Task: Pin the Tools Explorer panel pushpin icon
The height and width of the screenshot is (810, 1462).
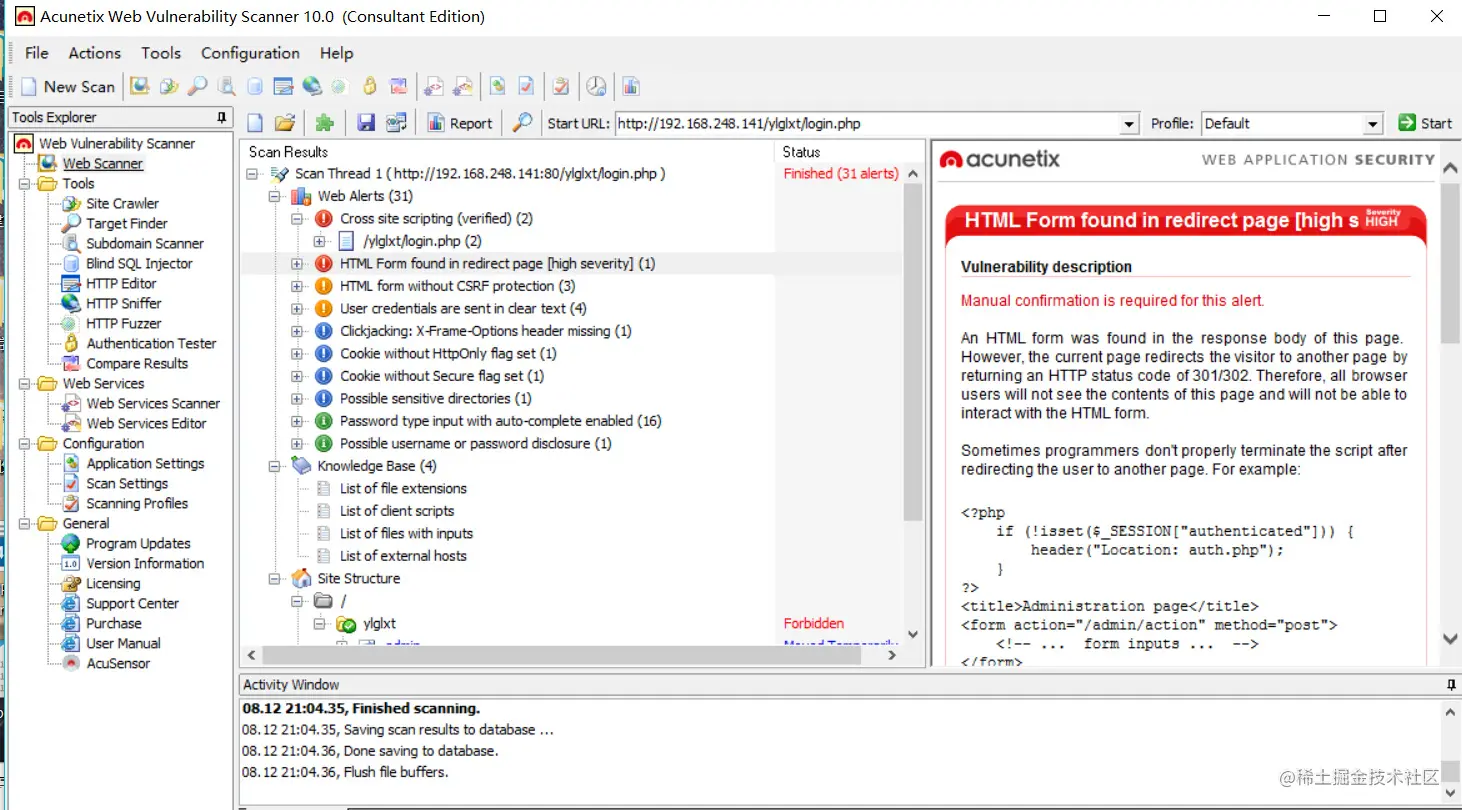Action: tap(221, 117)
